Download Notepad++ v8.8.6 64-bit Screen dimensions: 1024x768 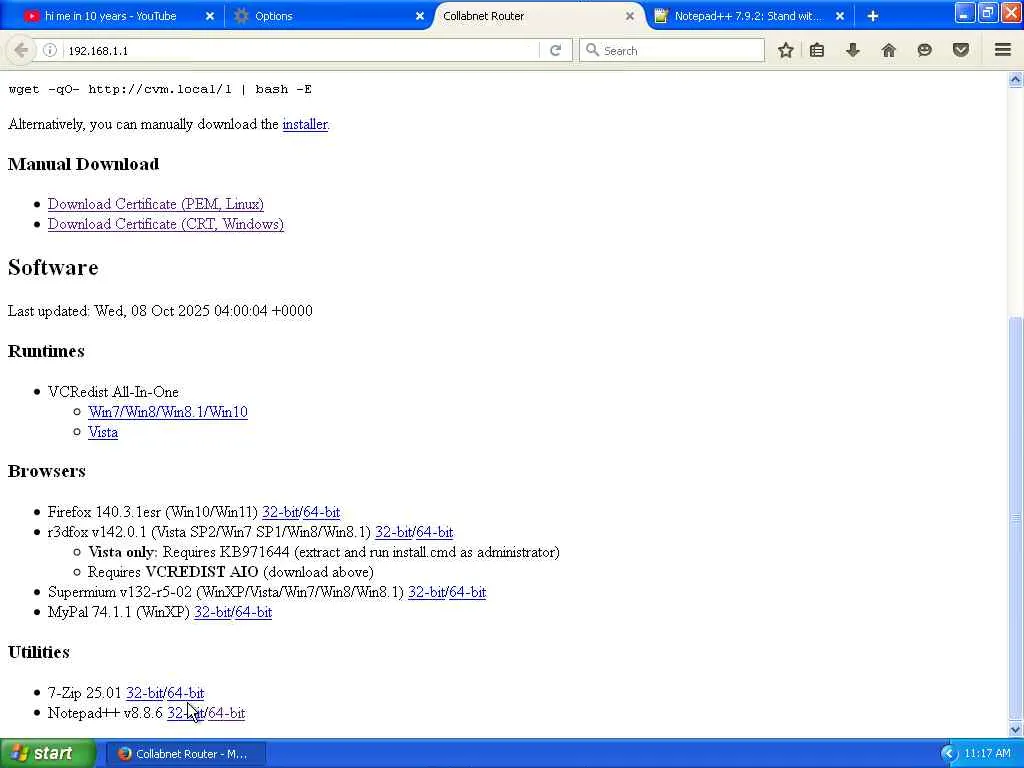227,713
